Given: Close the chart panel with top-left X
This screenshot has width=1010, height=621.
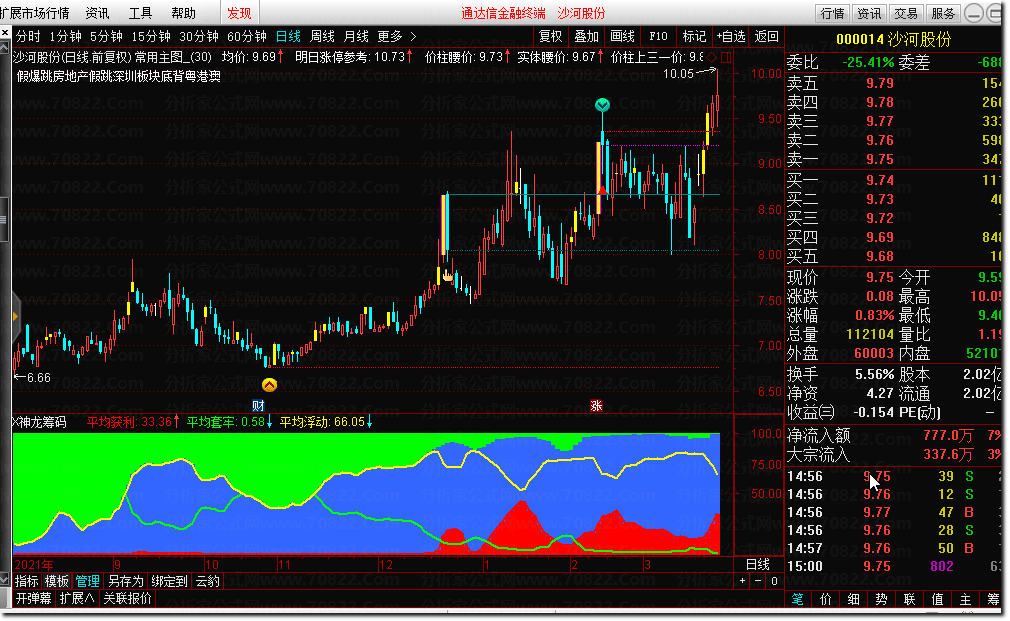Looking at the screenshot, I should coord(5,32).
